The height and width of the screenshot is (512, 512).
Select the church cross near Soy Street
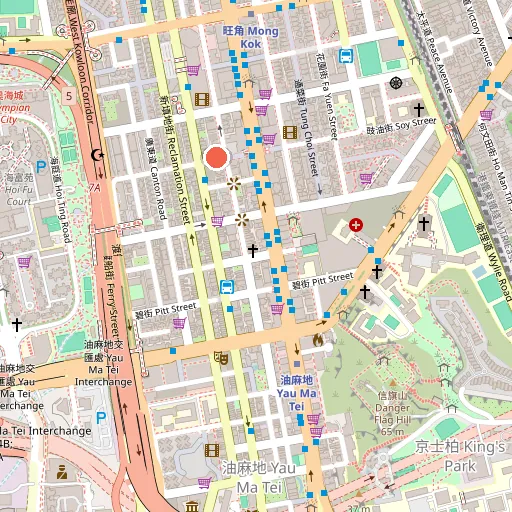point(419,109)
